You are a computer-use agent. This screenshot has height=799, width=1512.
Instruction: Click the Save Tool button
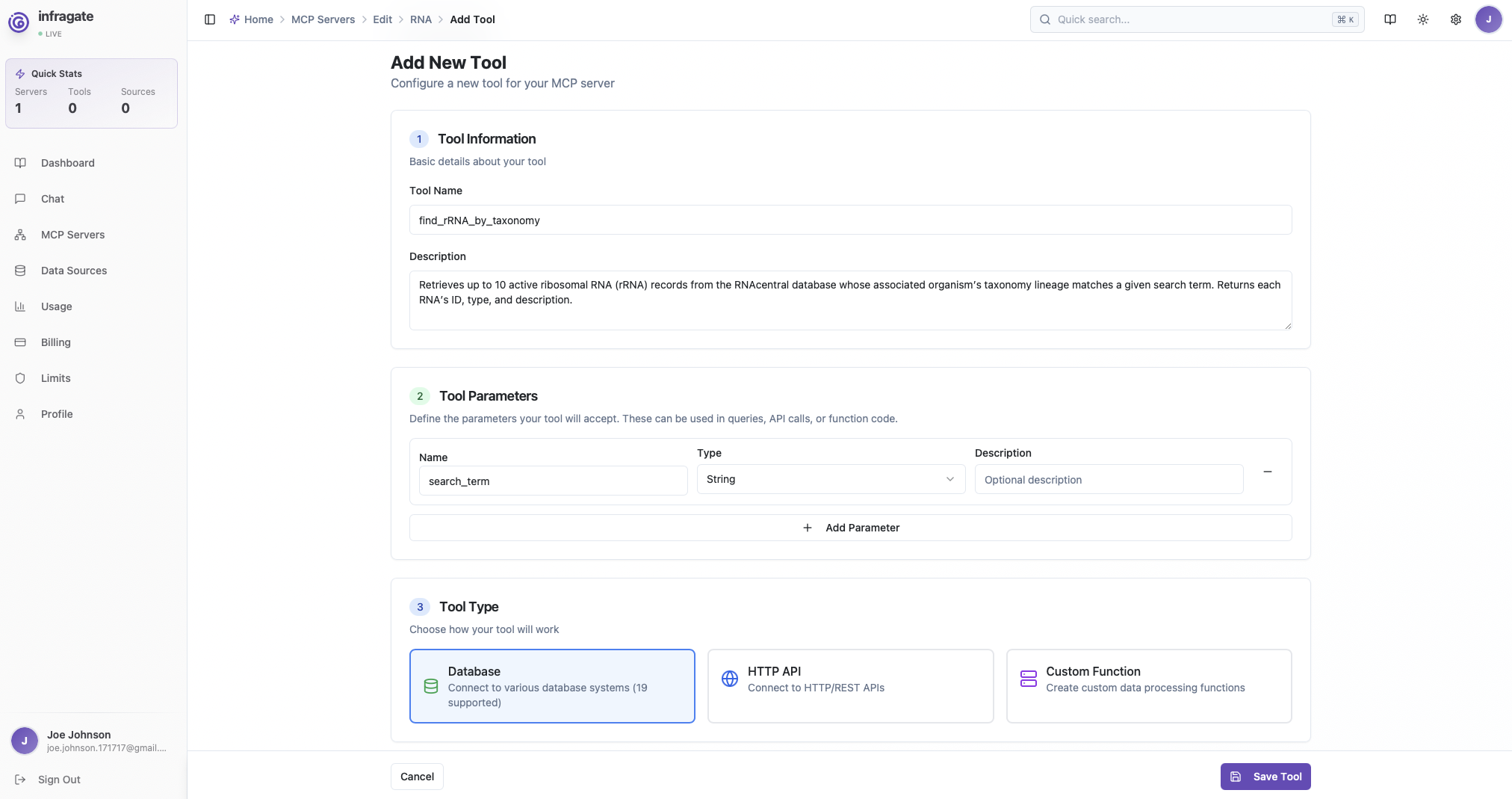coord(1265,777)
